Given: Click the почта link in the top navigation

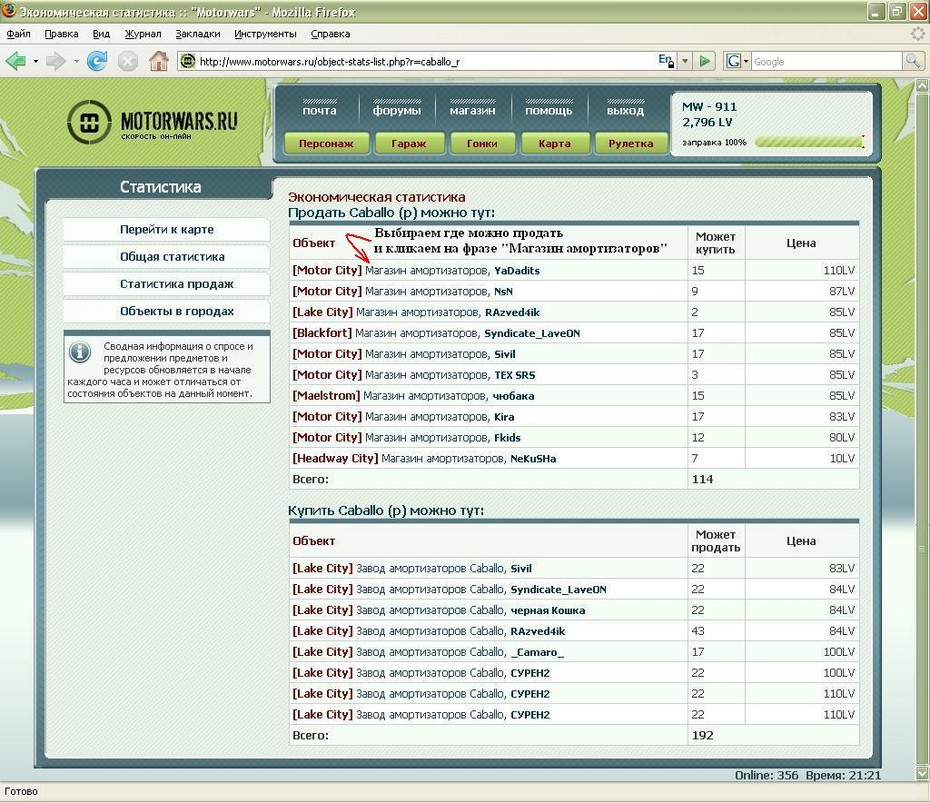Looking at the screenshot, I should [x=319, y=110].
